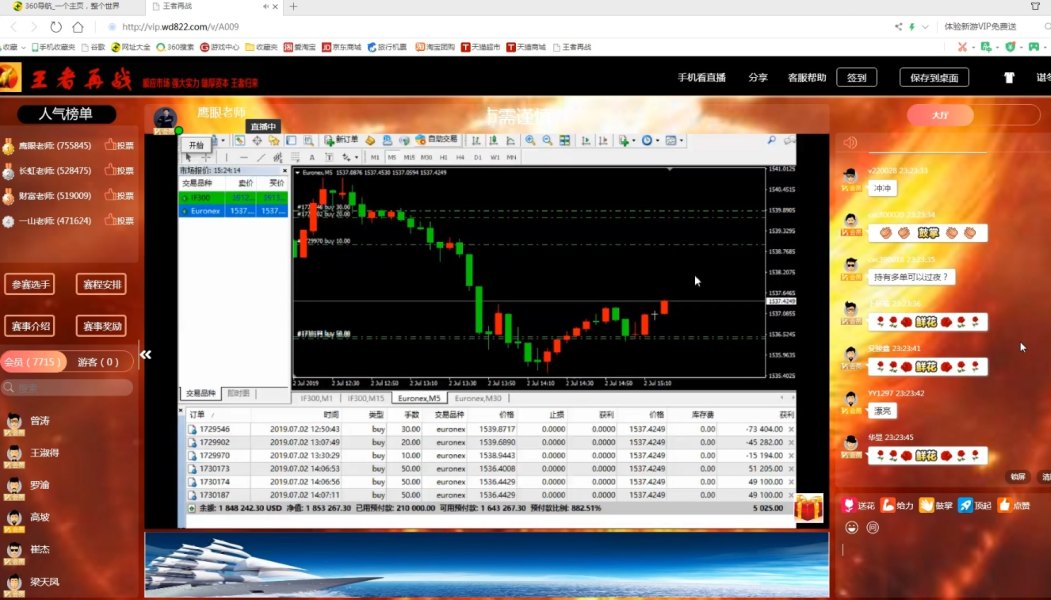1051x600 pixels.
Task: Open the emoji smiley picker in chat
Action: pos(850,527)
